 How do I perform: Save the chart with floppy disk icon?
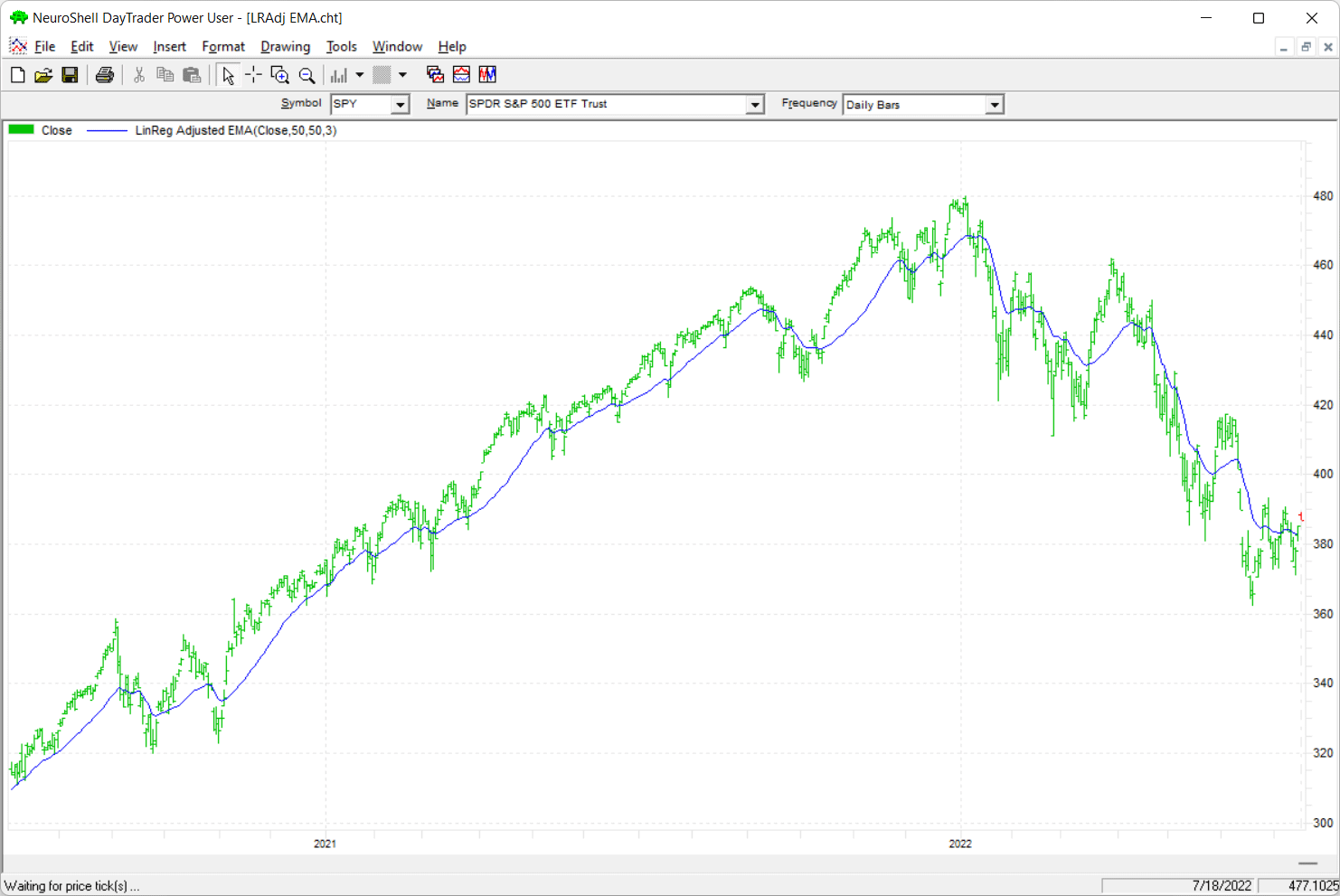coord(70,75)
